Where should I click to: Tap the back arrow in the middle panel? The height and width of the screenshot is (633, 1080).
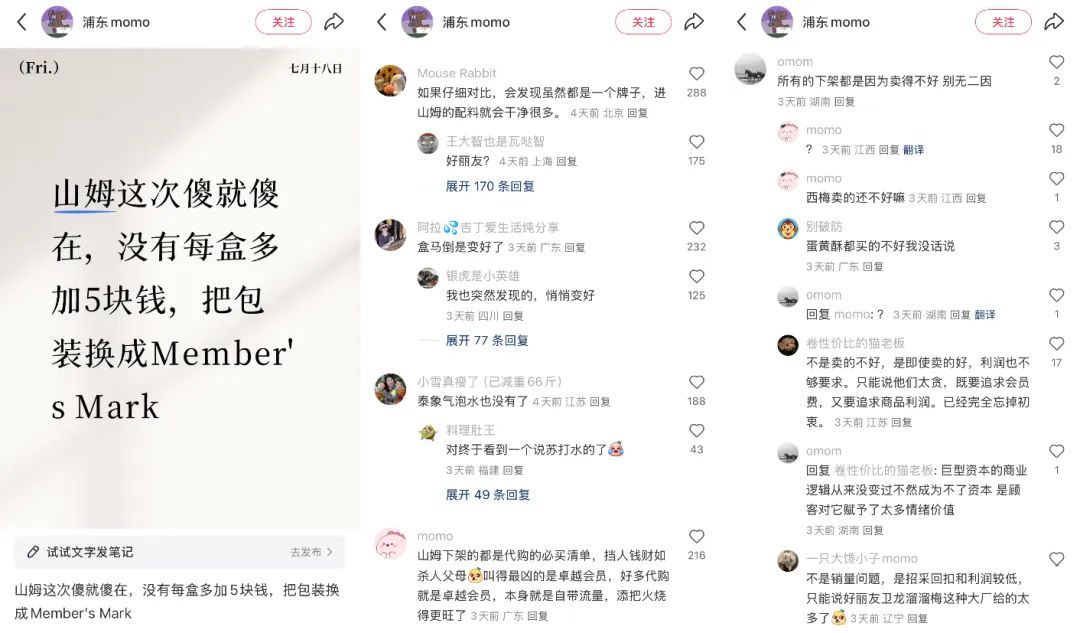tap(382, 22)
